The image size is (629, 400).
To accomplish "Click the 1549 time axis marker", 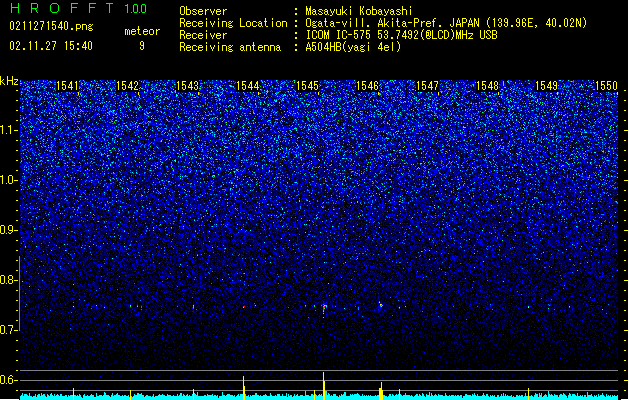I will [x=547, y=86].
